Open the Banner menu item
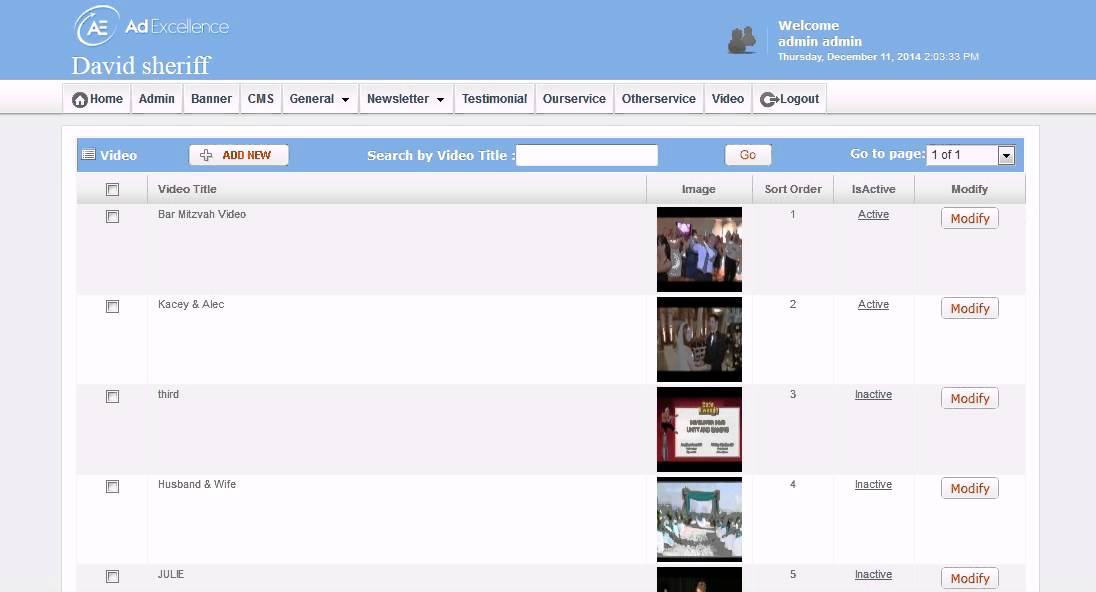 211,99
